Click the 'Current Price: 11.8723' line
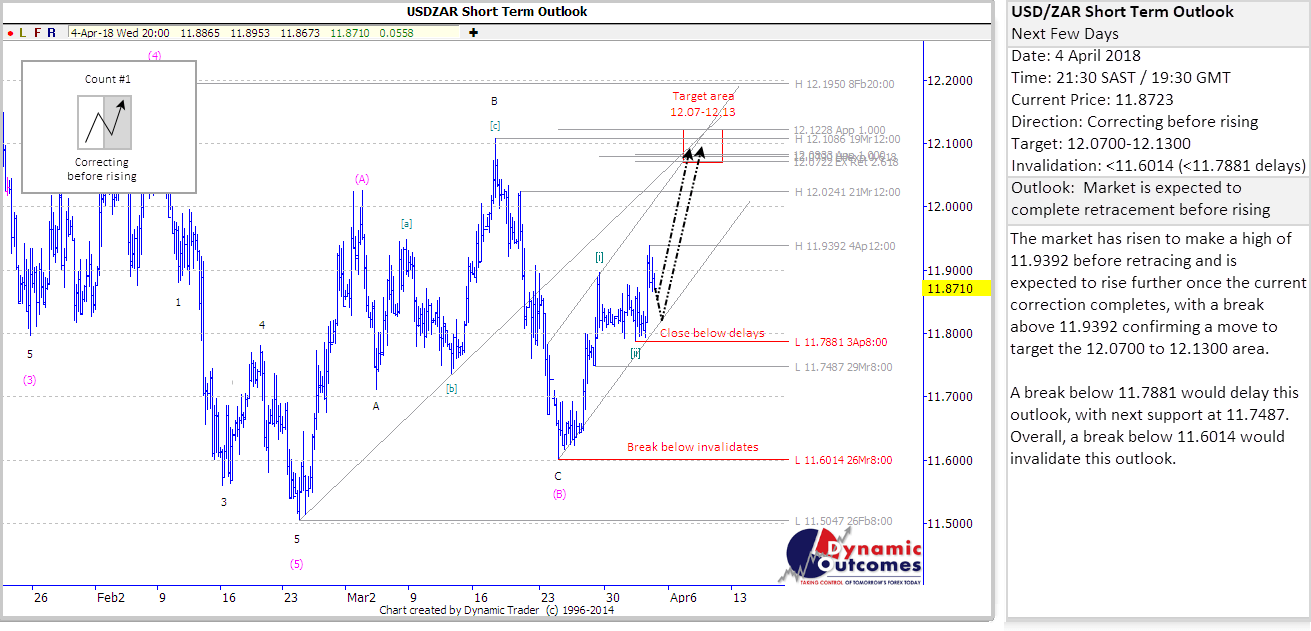The width and height of the screenshot is (1311, 631). click(1093, 100)
